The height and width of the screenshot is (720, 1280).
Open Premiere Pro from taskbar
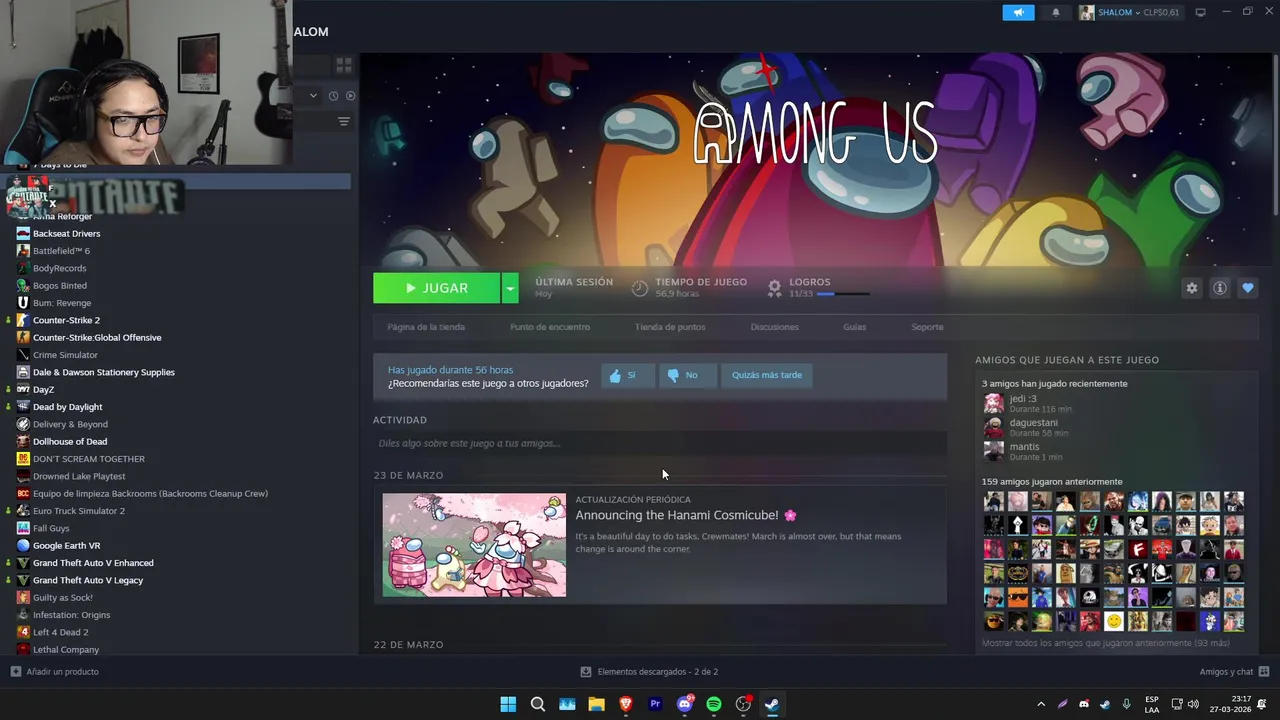tap(655, 704)
